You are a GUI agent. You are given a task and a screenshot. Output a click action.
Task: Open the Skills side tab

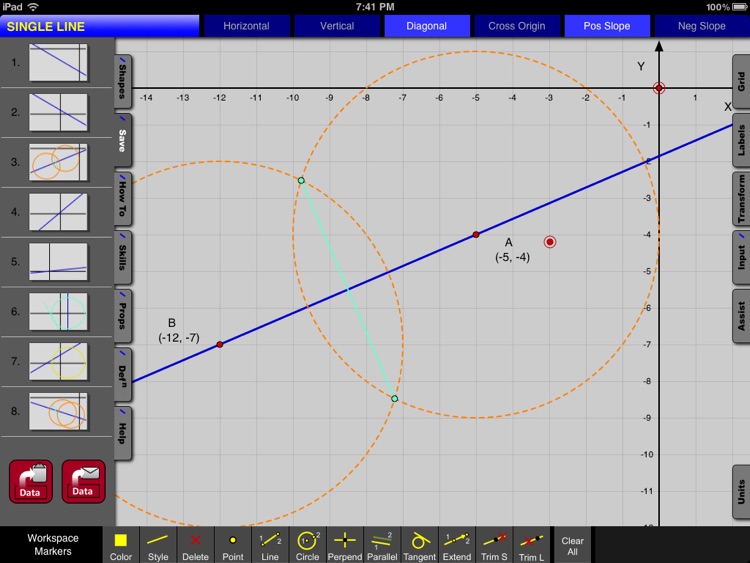pos(122,258)
